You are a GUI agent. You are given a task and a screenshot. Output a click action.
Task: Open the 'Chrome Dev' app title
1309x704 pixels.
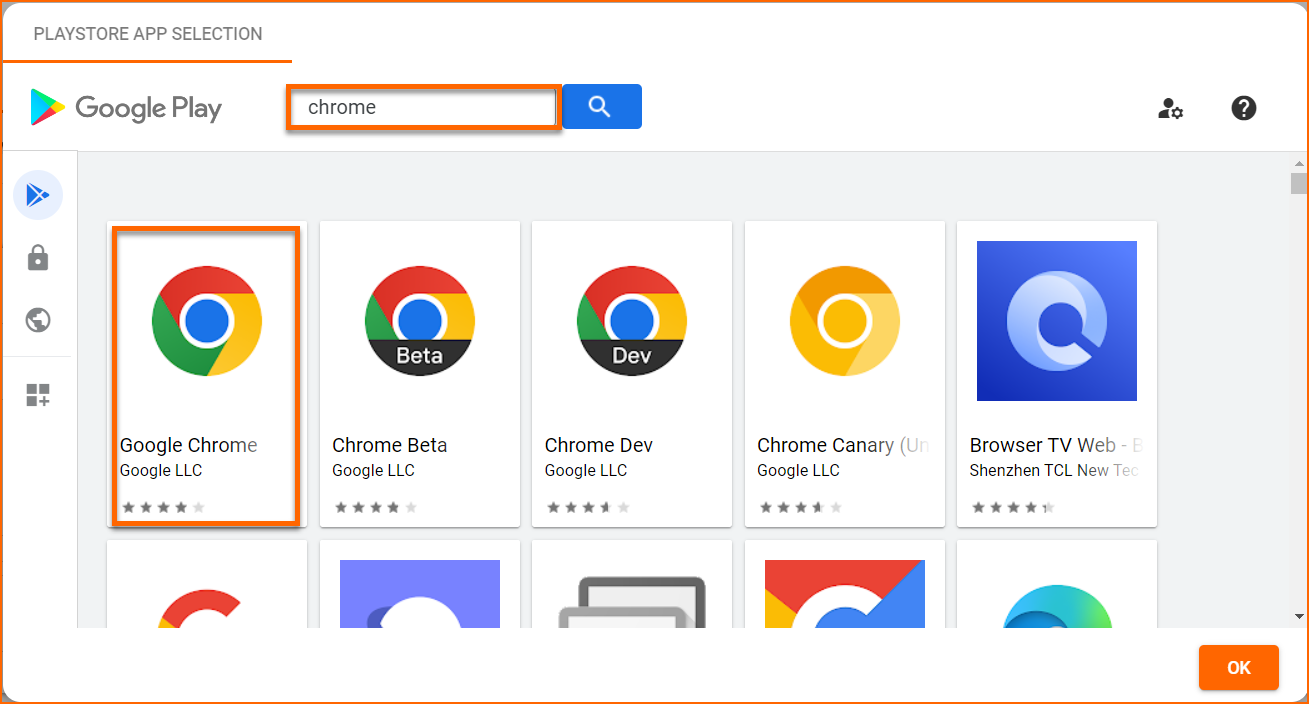tap(599, 445)
